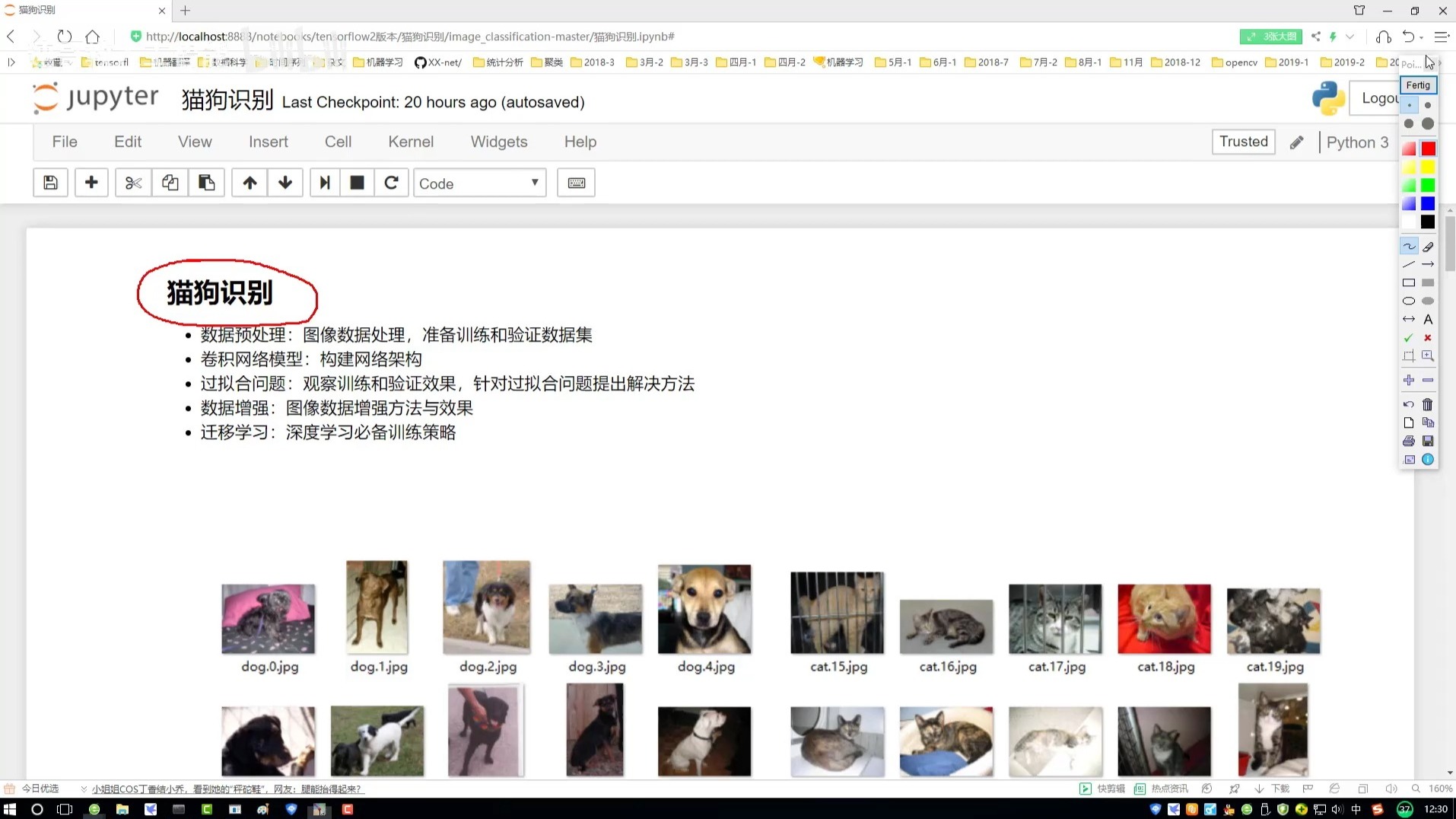1456x819 pixels.
Task: Open the 统计分析 bookmark folder
Action: pos(498,62)
